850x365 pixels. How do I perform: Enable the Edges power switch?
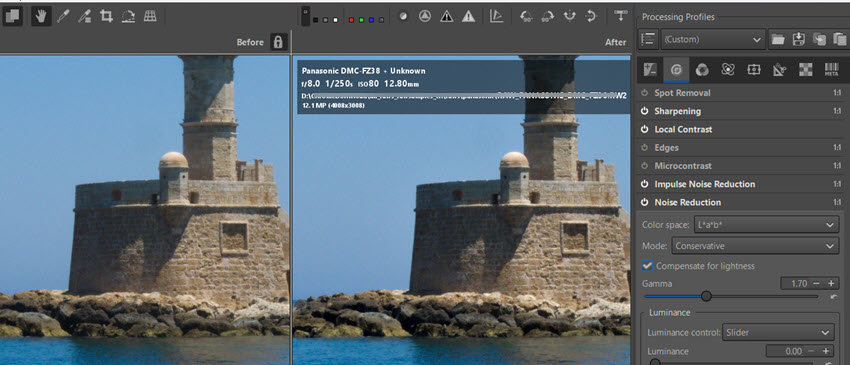coord(645,148)
